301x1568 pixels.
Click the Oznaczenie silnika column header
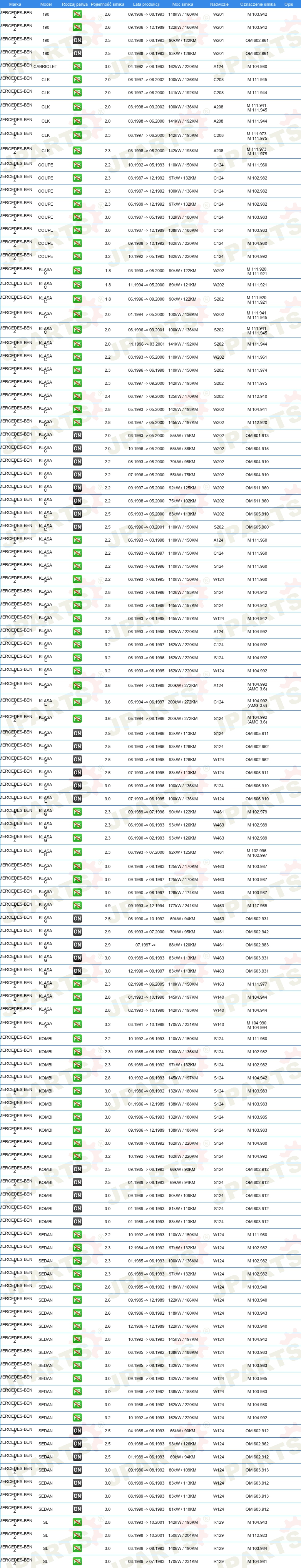tap(257, 4)
